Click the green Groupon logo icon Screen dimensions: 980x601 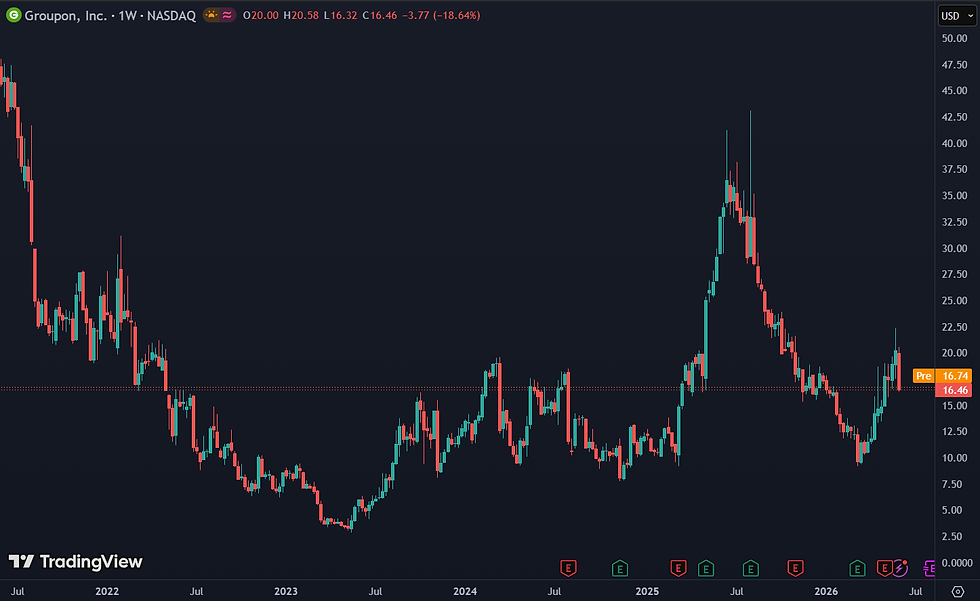(13, 15)
